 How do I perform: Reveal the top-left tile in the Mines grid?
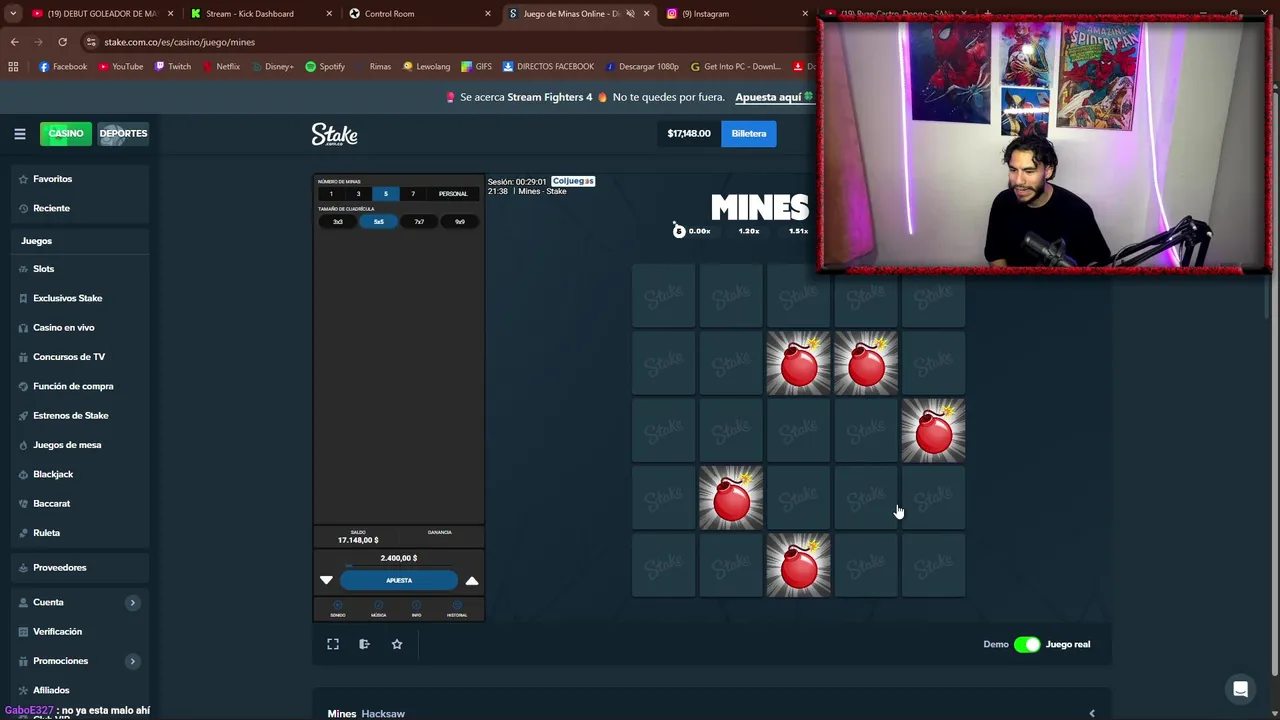(x=663, y=296)
